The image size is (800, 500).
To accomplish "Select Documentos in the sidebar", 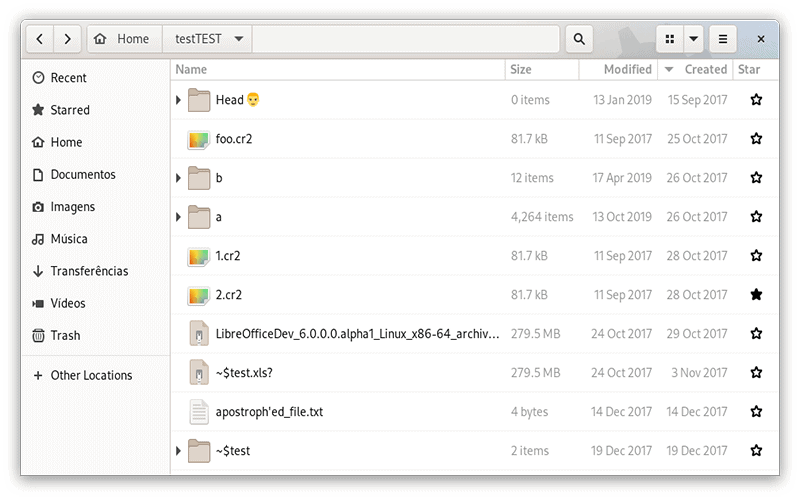I will (x=83, y=175).
